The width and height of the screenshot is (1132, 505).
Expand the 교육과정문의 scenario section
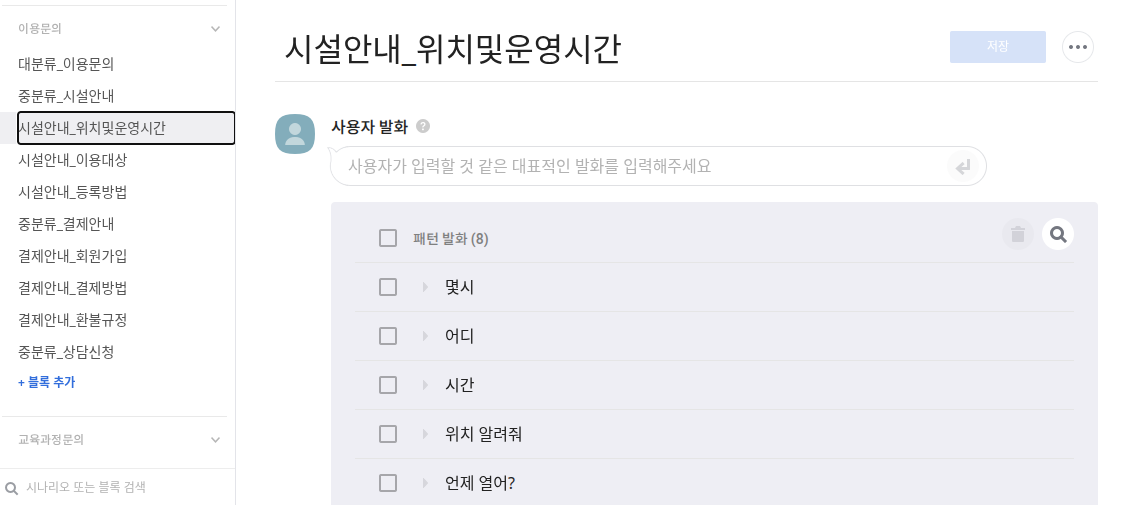point(215,439)
